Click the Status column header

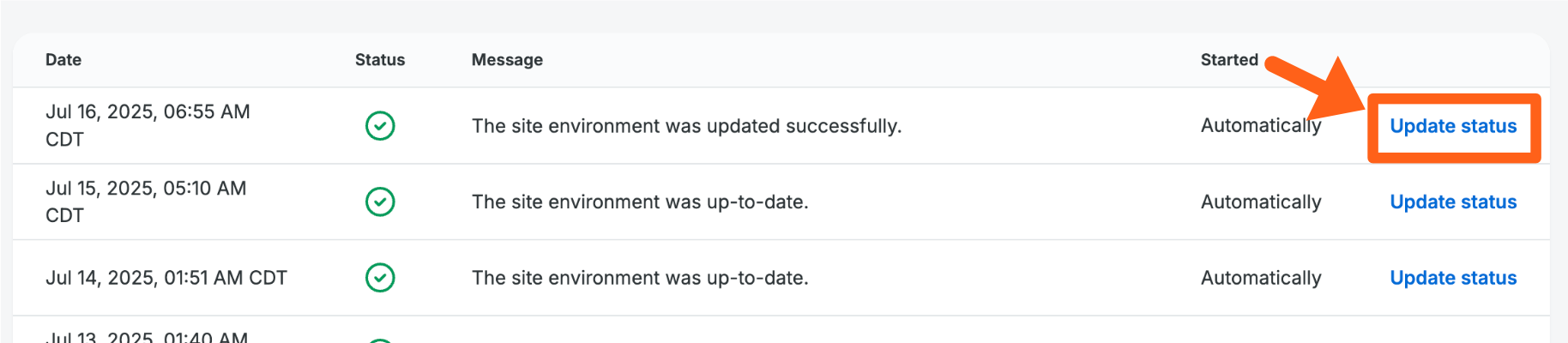tap(380, 60)
